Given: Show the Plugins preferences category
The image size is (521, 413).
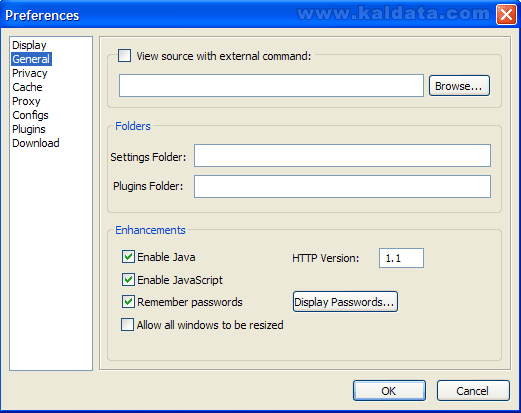Looking at the screenshot, I should click(29, 129).
